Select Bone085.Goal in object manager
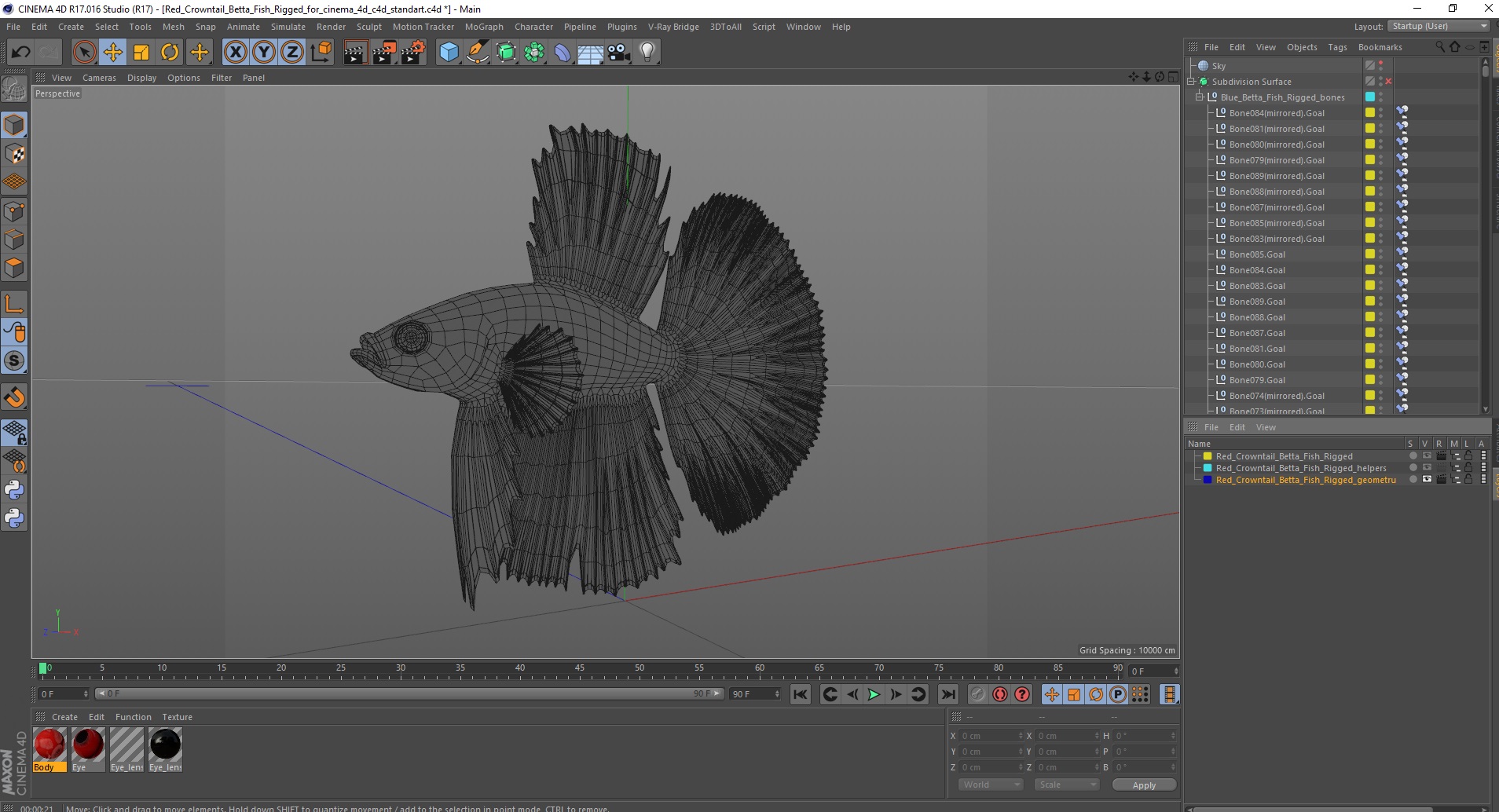The image size is (1499, 812). click(x=1257, y=254)
